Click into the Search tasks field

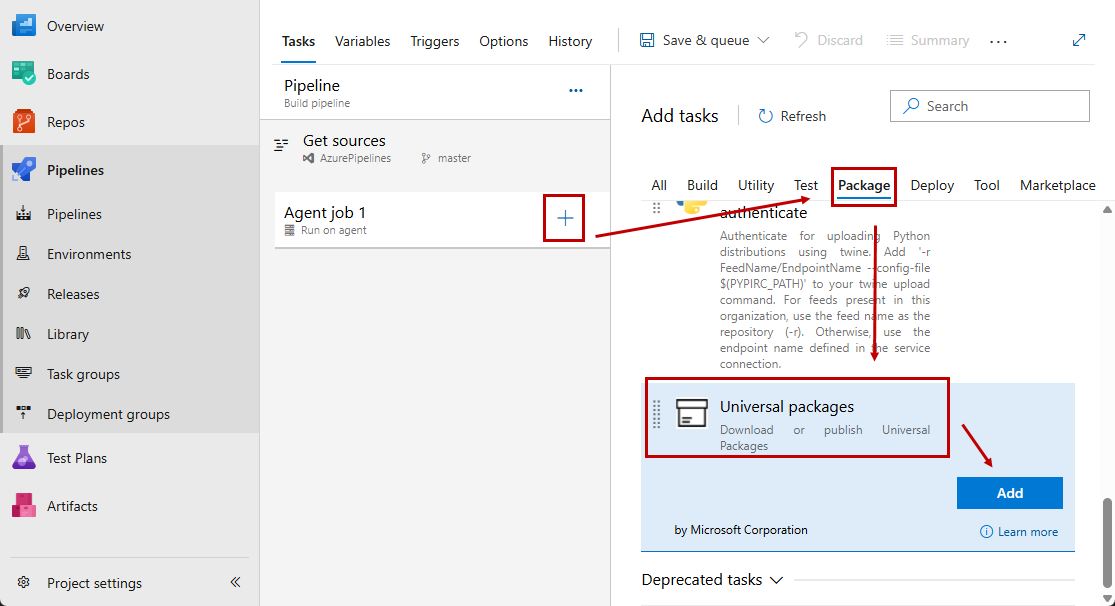point(990,106)
